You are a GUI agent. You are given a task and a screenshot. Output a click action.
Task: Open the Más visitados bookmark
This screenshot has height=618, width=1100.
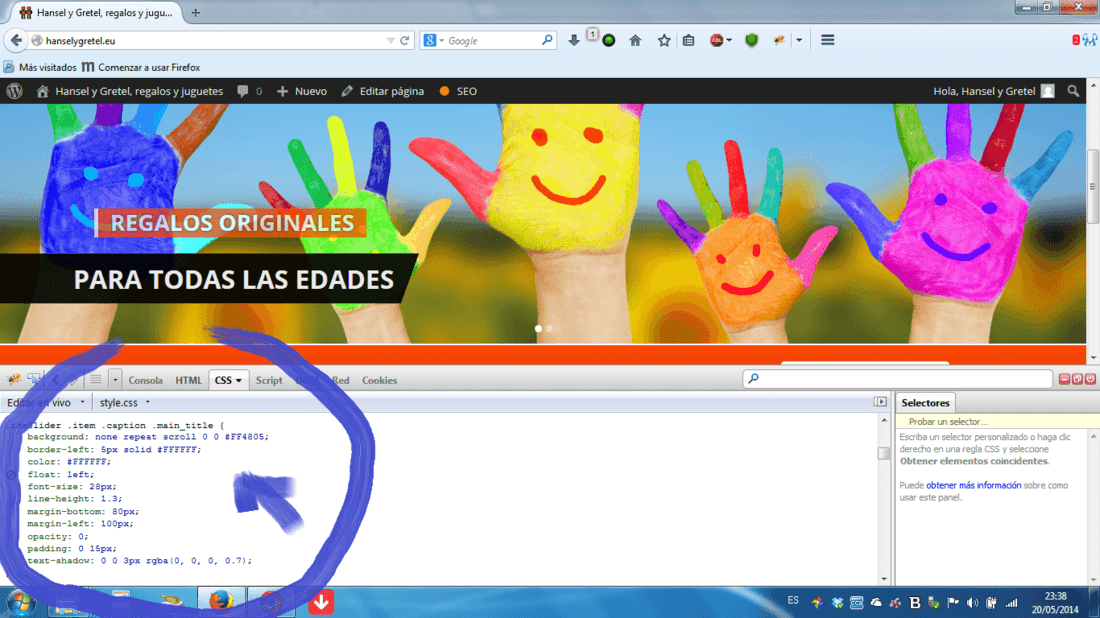40,67
